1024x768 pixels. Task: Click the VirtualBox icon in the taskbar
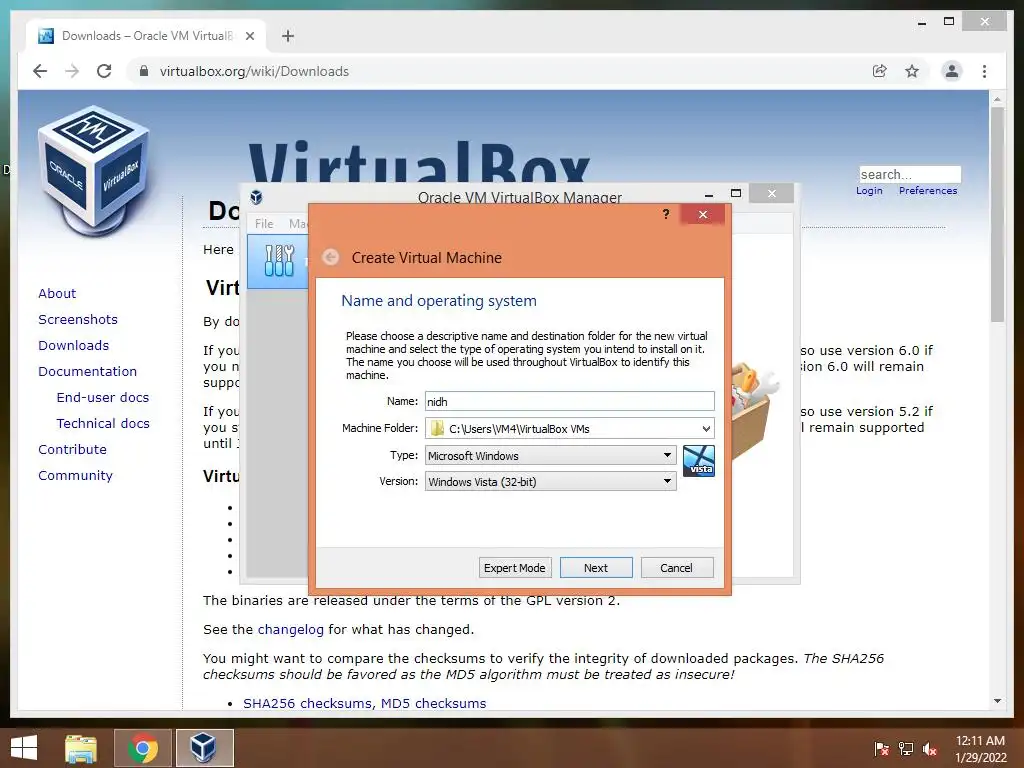(204, 748)
